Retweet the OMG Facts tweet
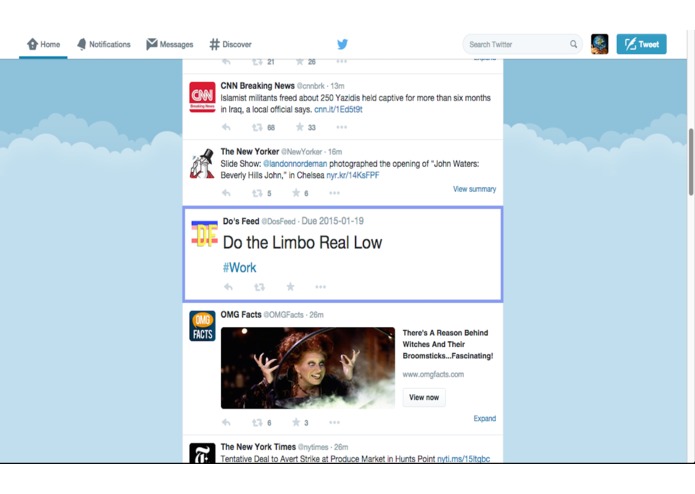 pyautogui.click(x=257, y=423)
